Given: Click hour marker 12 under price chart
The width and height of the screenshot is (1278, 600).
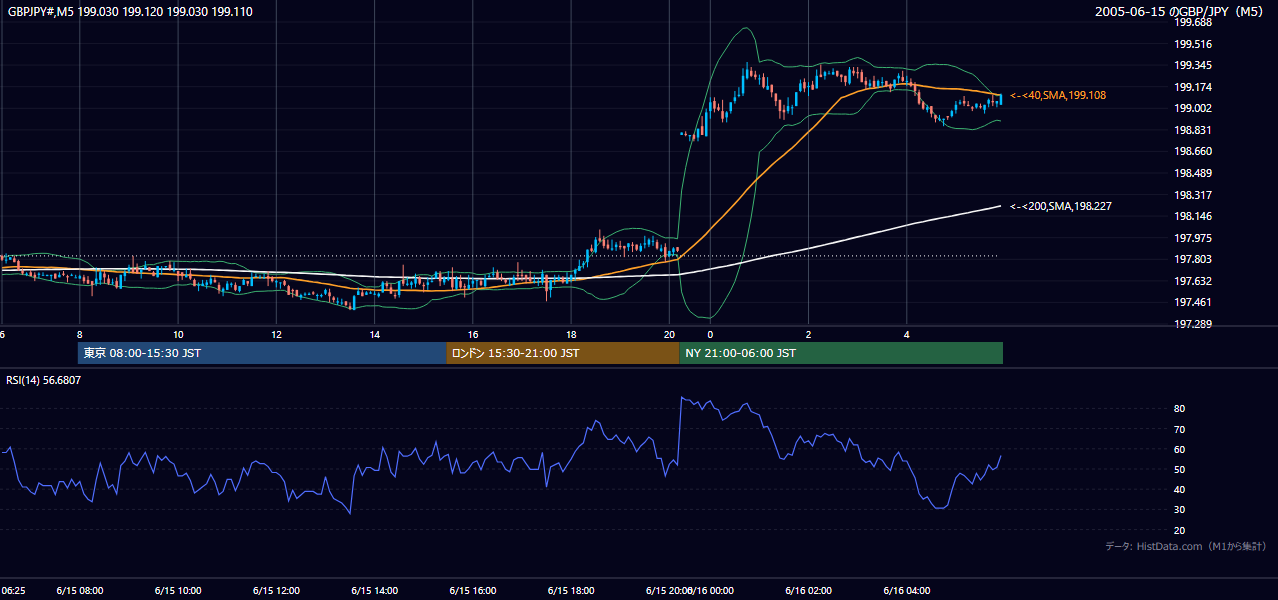Looking at the screenshot, I should point(276,334).
